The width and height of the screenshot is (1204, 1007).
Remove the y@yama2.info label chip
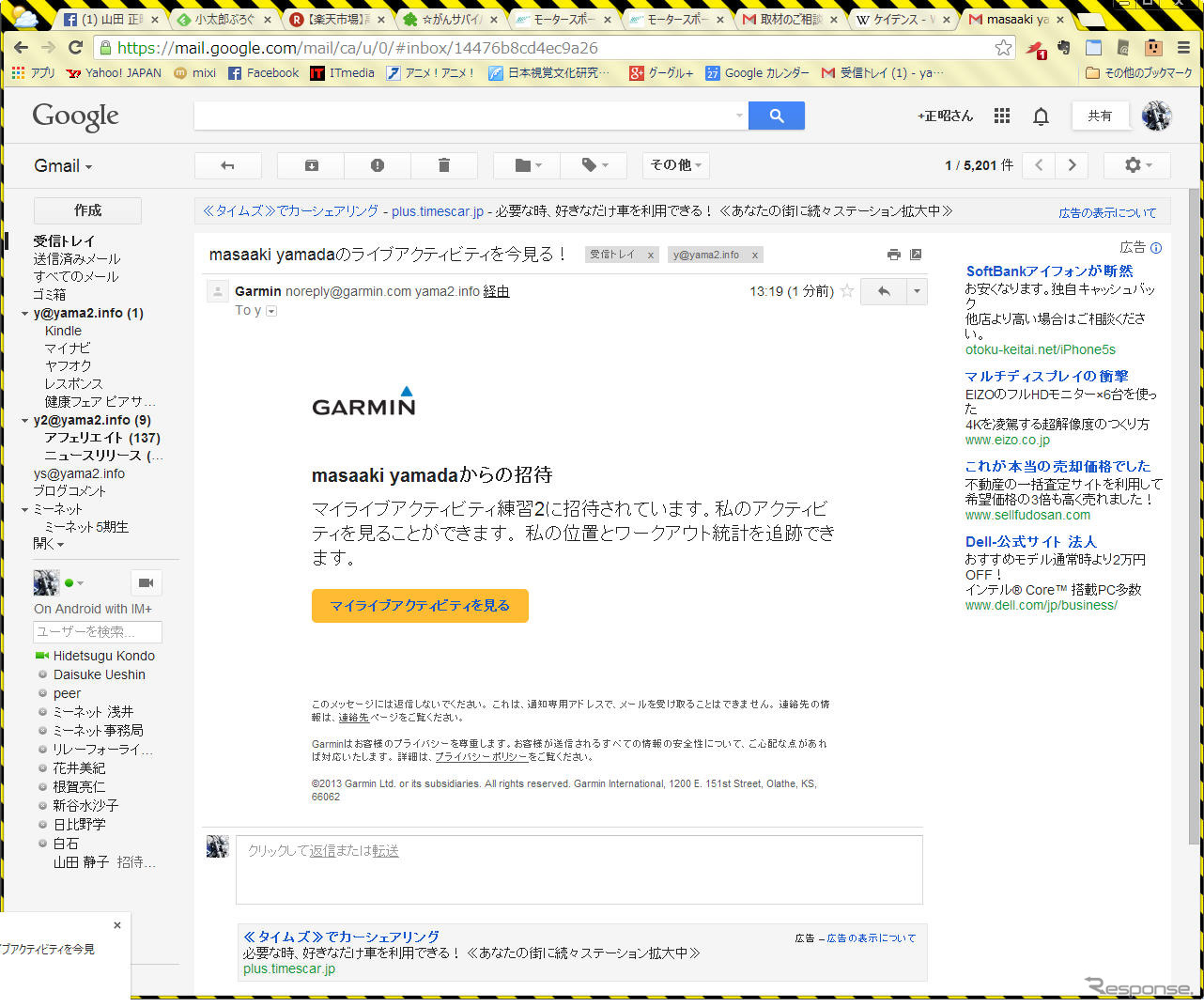coord(754,255)
